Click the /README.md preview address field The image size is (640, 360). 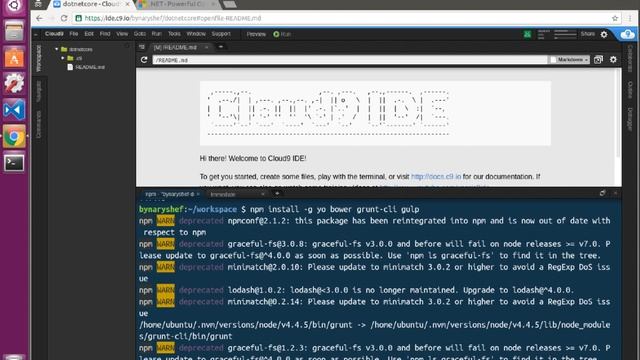pos(350,60)
